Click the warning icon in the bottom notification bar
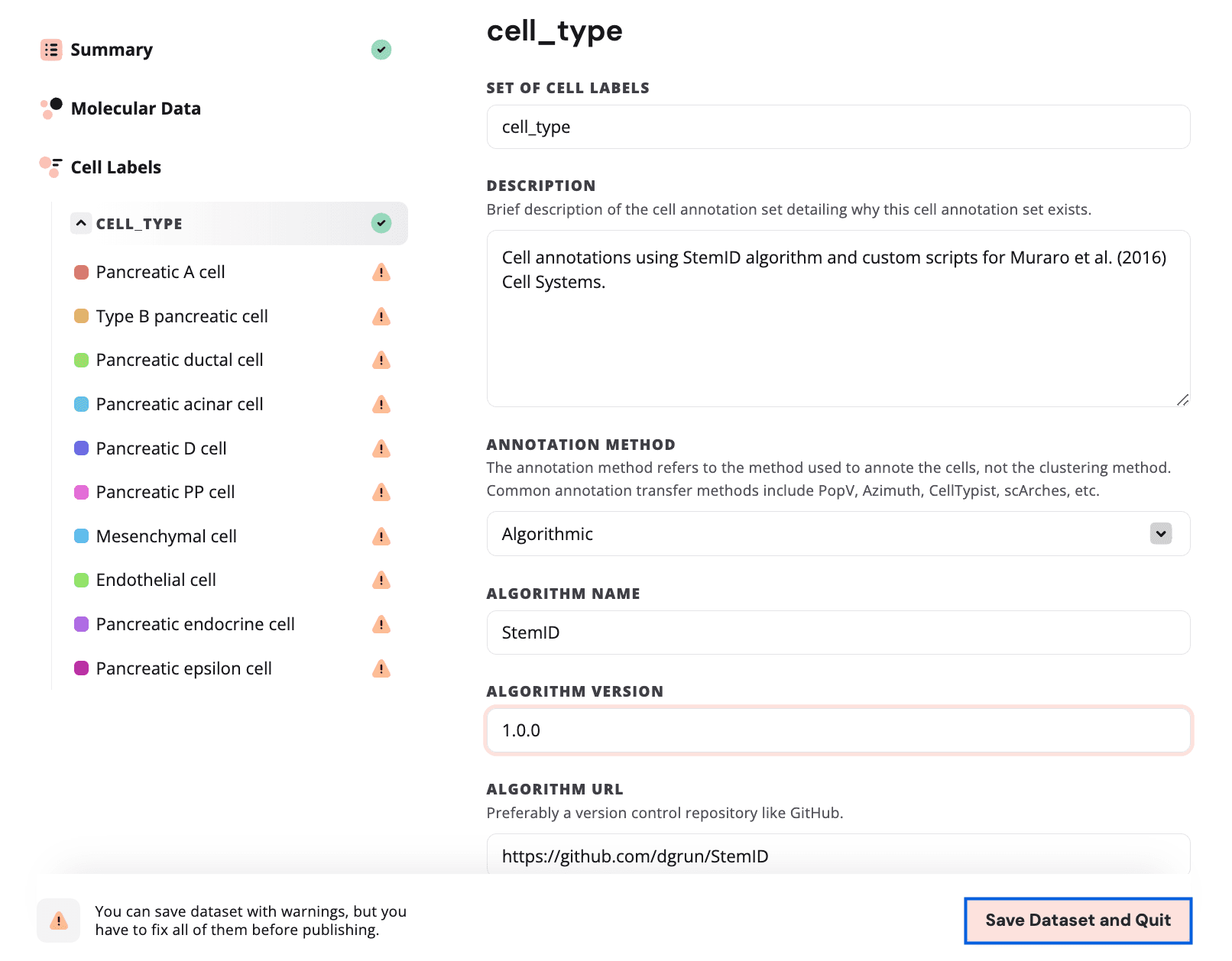The height and width of the screenshot is (961, 1232). coord(58,921)
